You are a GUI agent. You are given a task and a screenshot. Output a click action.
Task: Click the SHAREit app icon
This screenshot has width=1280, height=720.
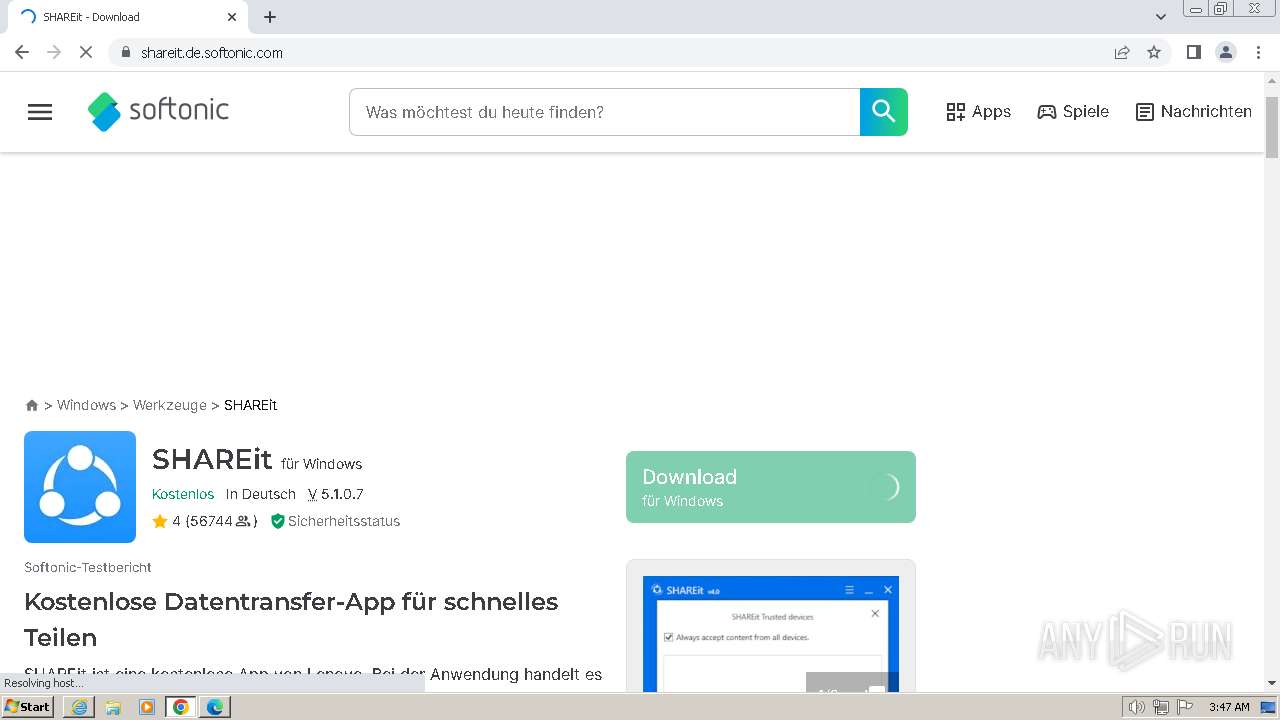tap(80, 487)
